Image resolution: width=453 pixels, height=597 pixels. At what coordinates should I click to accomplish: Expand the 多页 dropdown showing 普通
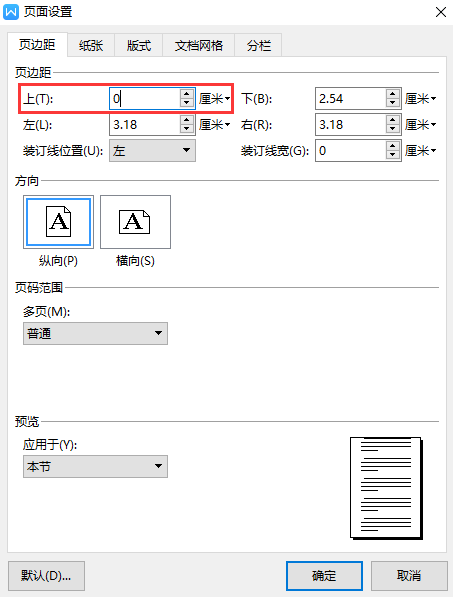95,334
